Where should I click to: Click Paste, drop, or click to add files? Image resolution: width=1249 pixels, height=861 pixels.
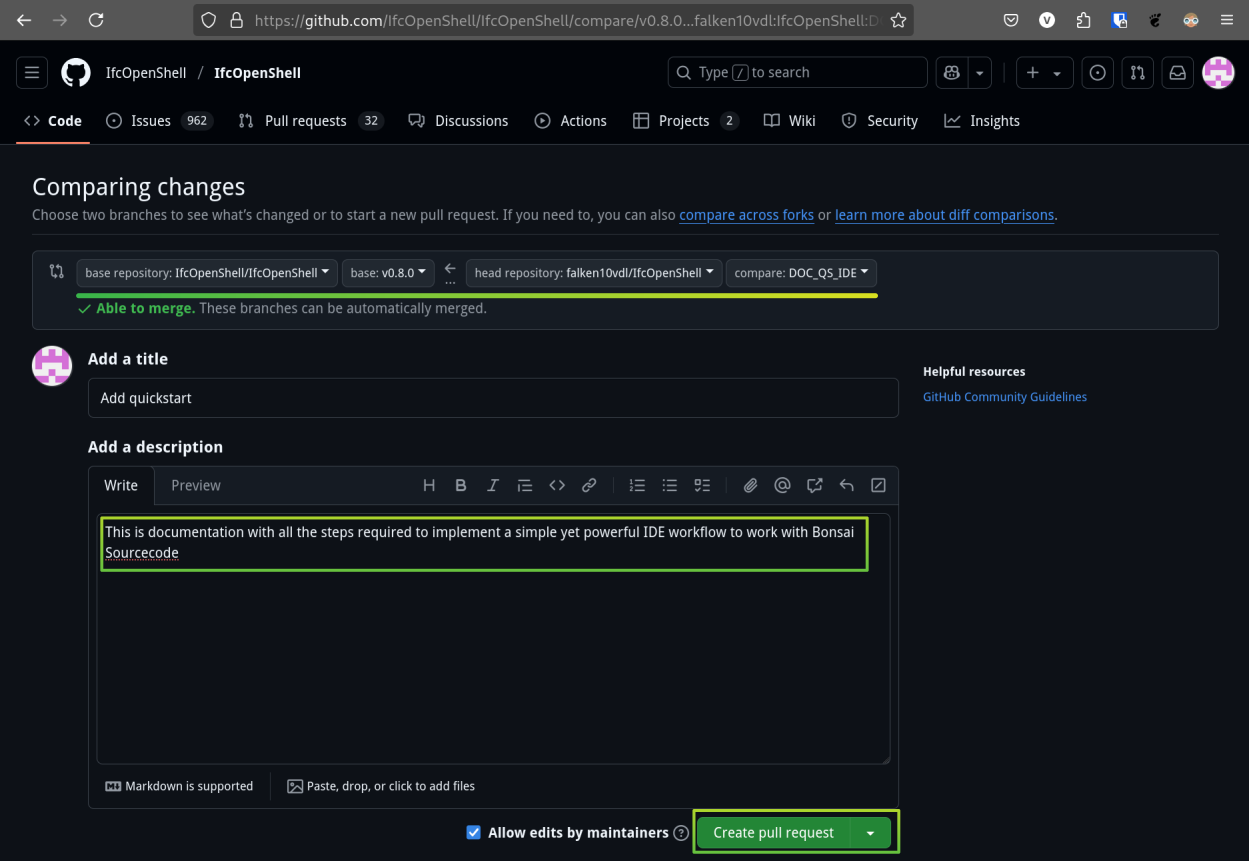(381, 786)
